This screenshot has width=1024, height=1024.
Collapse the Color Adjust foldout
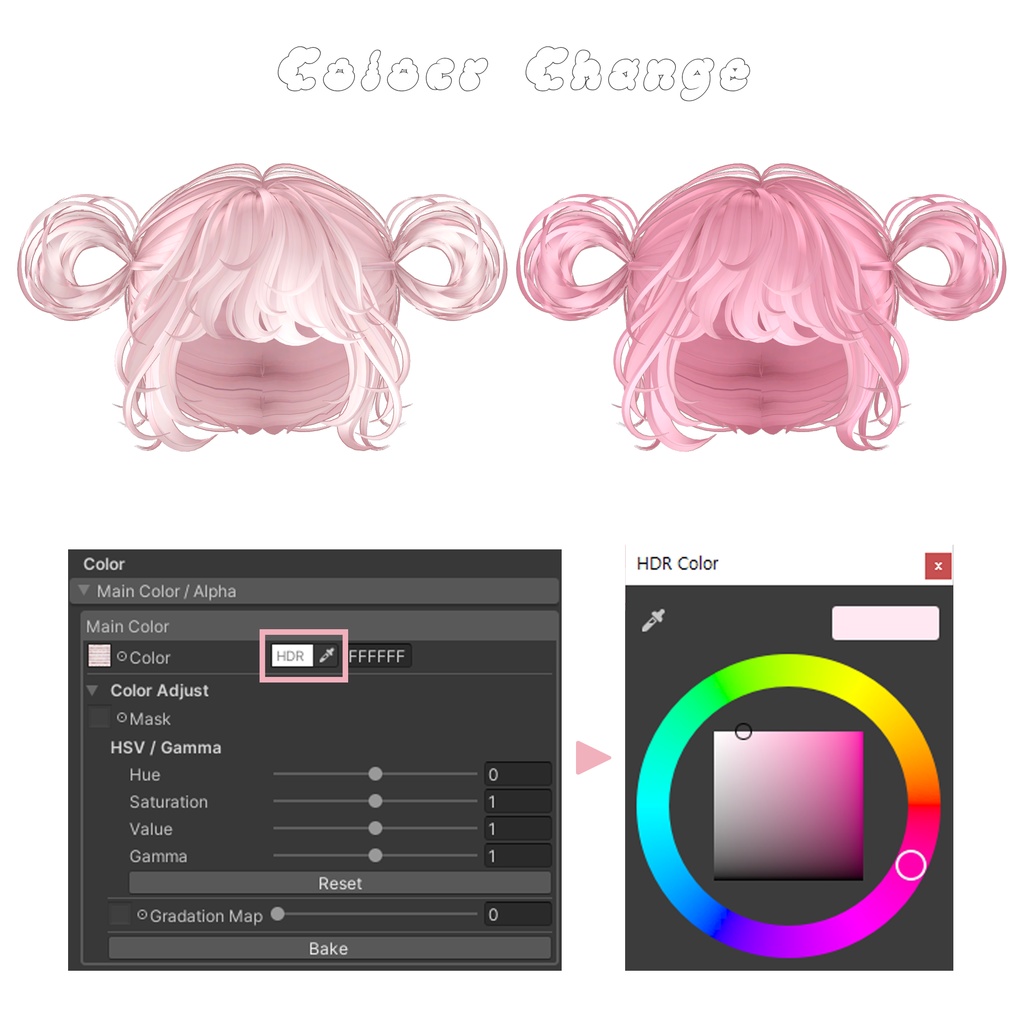click(x=93, y=690)
